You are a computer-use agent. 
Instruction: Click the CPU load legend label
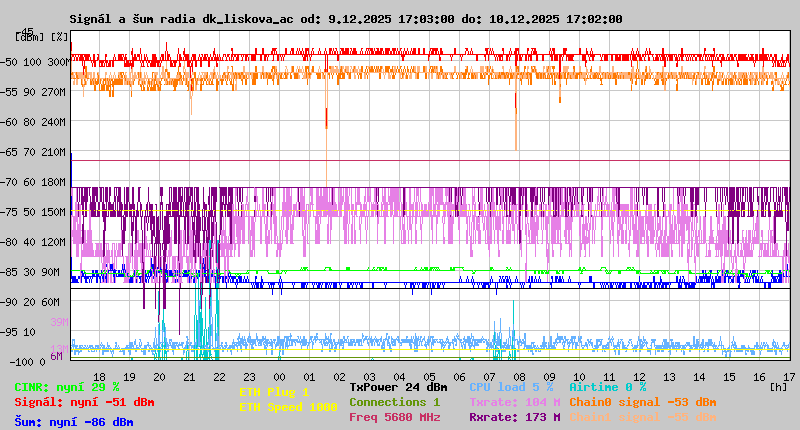point(511,386)
